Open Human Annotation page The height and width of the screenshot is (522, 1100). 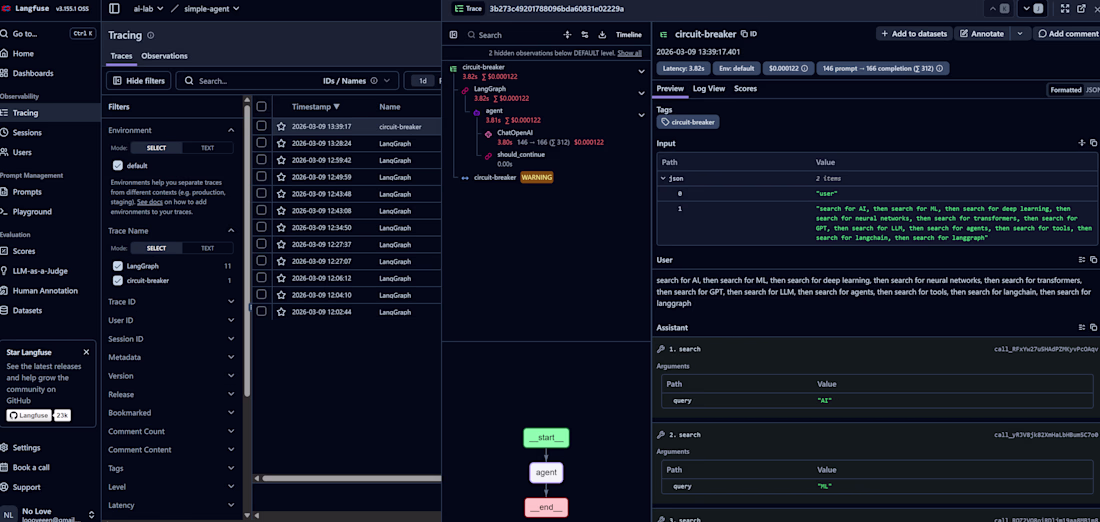click(x=45, y=290)
